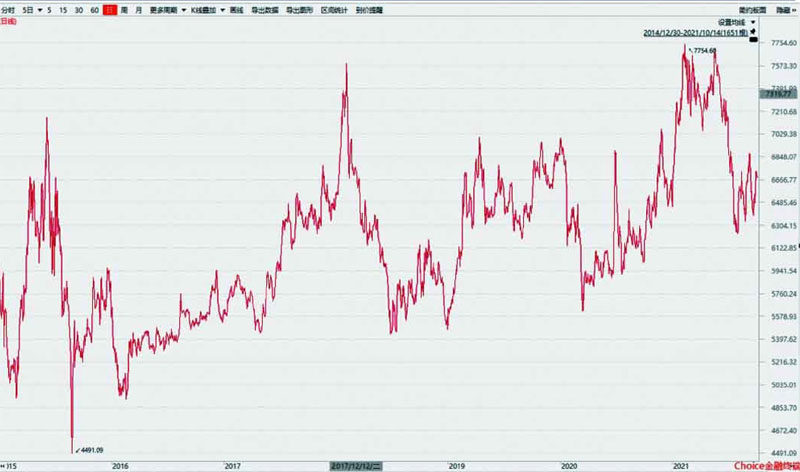Select the 分时 intraday chart view
800x472 pixels.
[8, 8]
